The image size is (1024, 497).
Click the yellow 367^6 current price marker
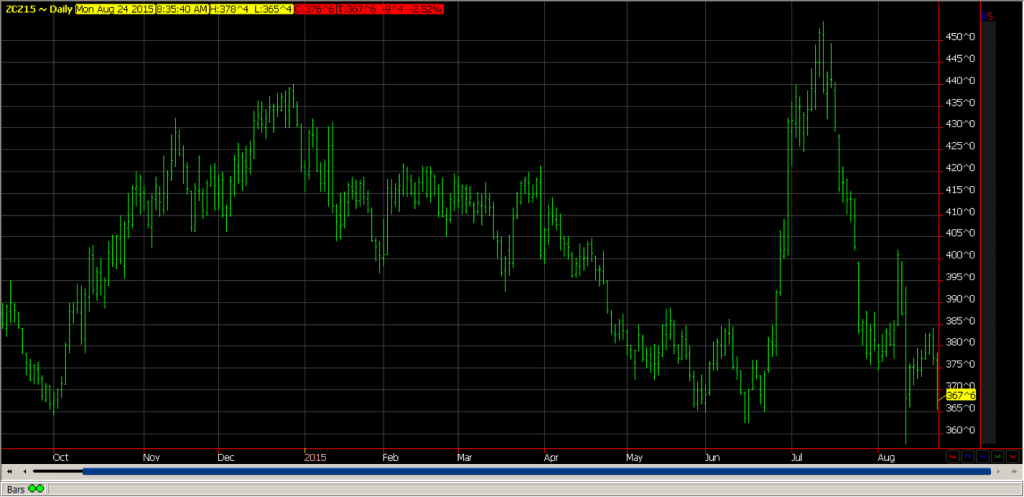click(959, 396)
